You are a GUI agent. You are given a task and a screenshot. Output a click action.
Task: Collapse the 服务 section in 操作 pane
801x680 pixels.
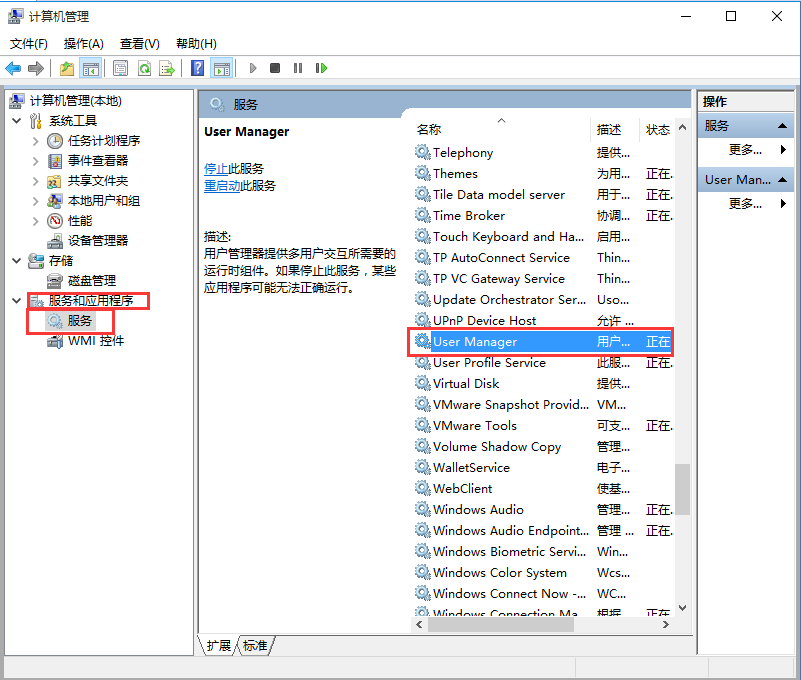(x=782, y=126)
